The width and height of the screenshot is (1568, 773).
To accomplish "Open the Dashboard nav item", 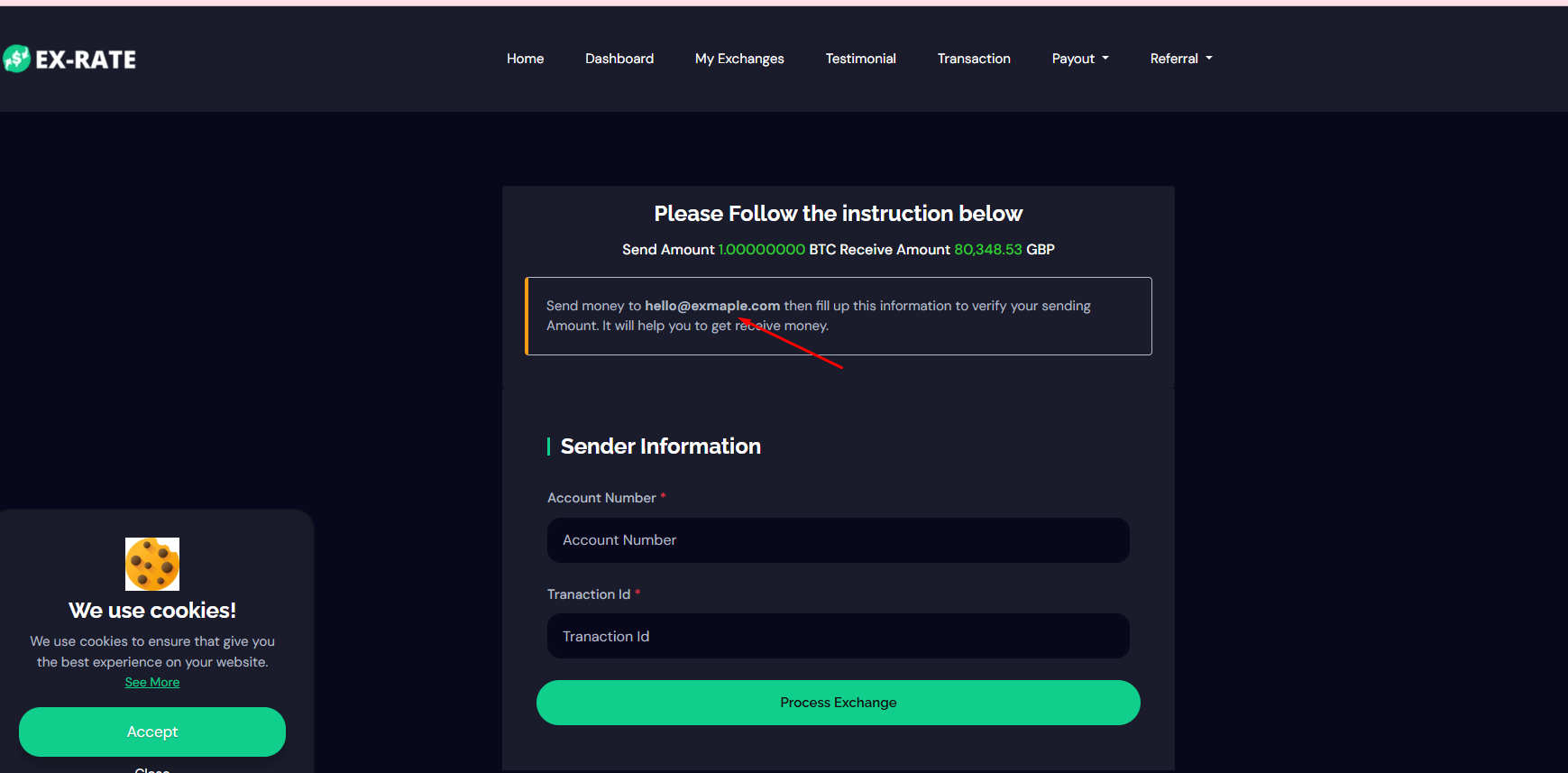I will [619, 59].
